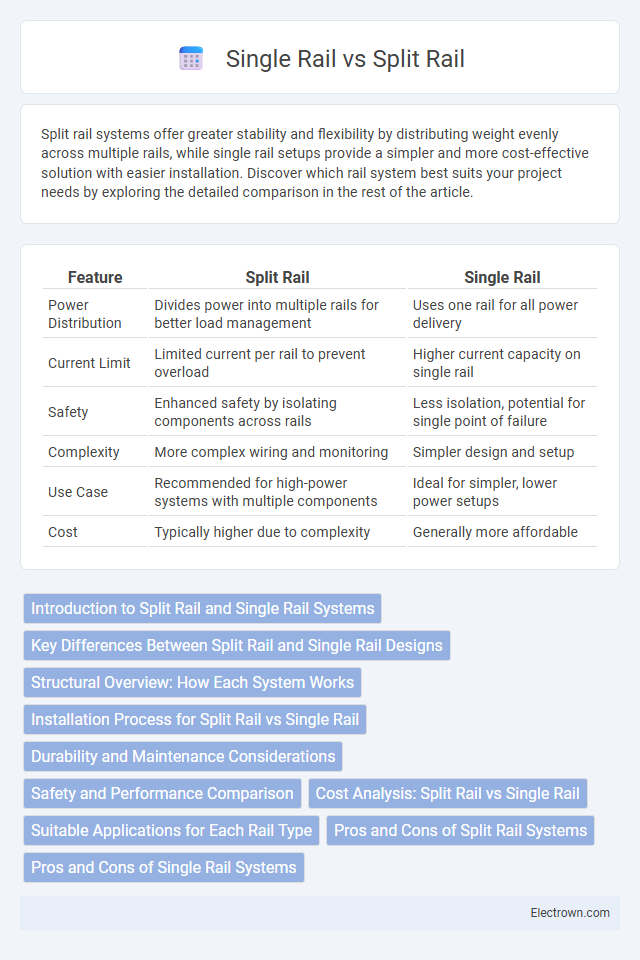Open Structural Overview: How Each System Works
The image size is (640, 960).
pos(192,683)
